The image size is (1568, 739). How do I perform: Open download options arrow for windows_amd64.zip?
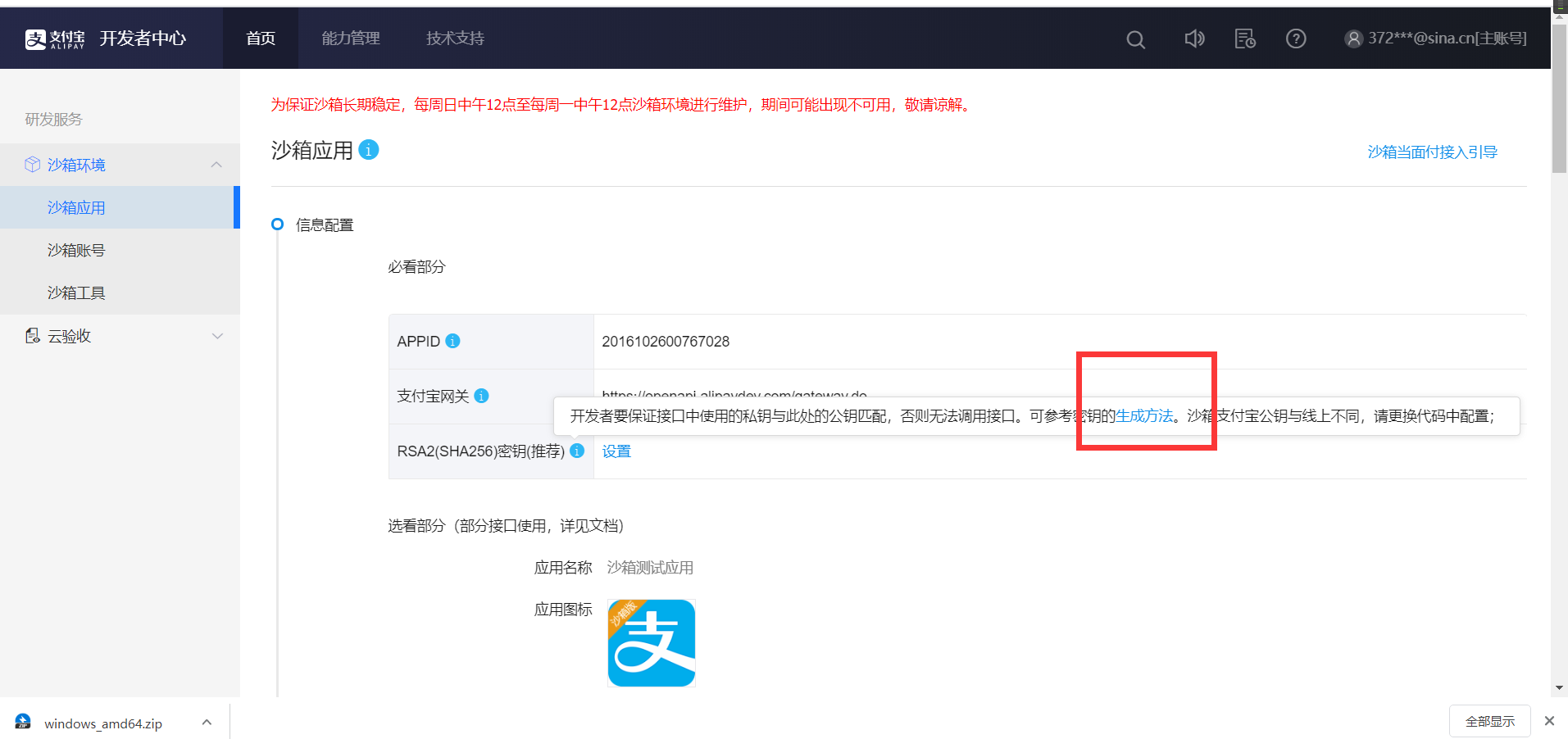coord(207,723)
